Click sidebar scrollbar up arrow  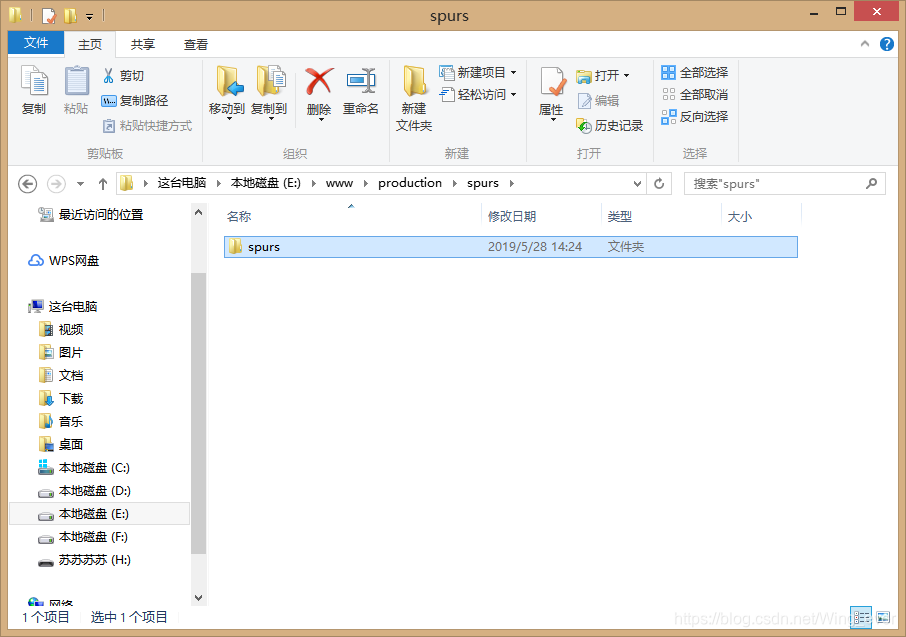tap(198, 212)
